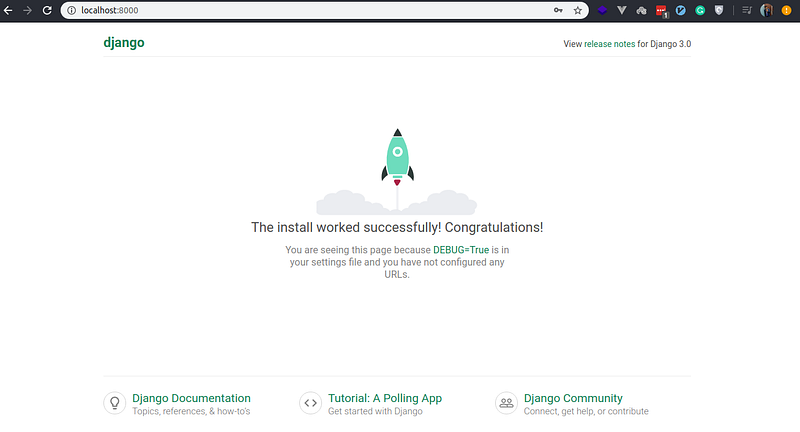The height and width of the screenshot is (432, 800).
Task: Open the Vue devtools extension icon
Action: point(621,10)
